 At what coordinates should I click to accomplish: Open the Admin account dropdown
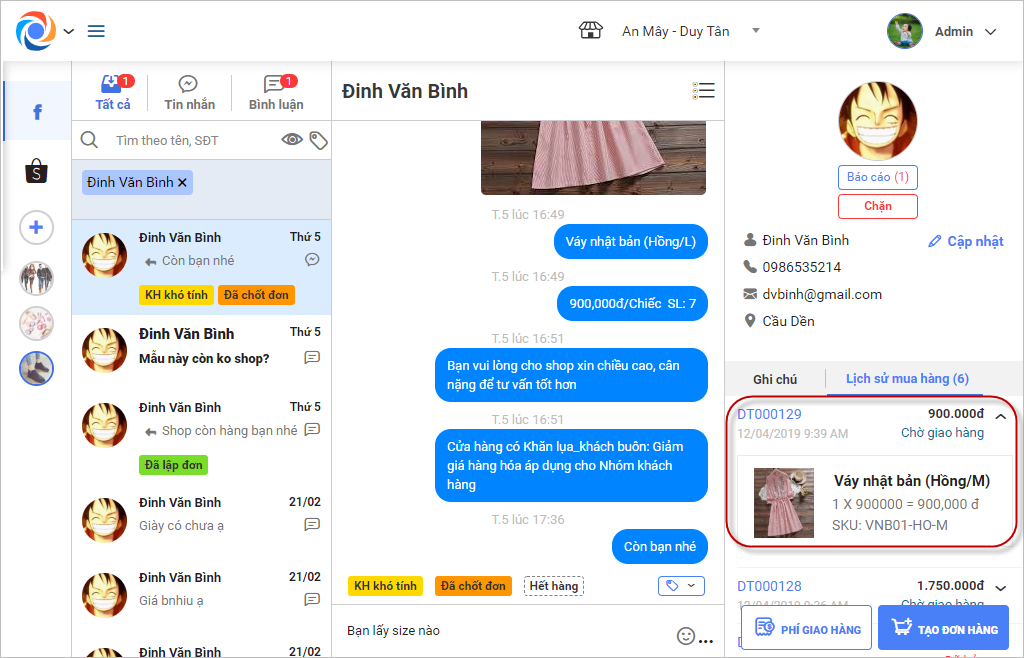coord(965,31)
